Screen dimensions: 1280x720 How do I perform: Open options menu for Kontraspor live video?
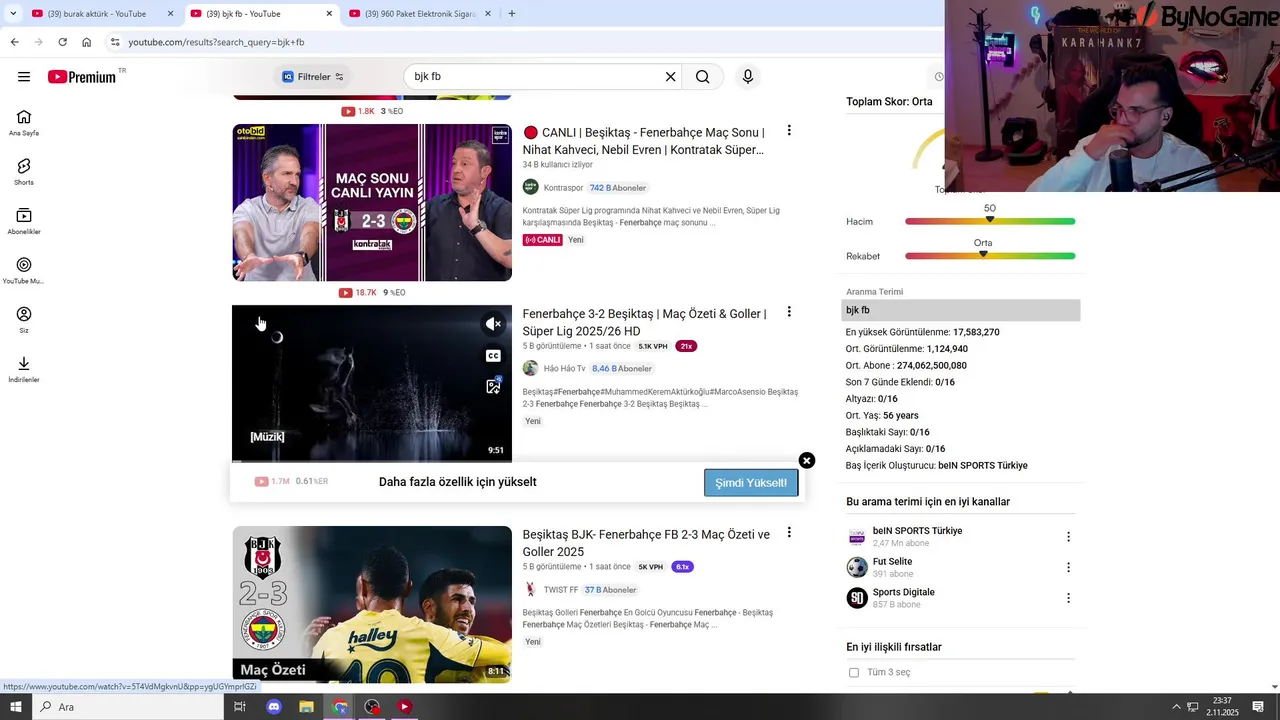click(x=789, y=131)
